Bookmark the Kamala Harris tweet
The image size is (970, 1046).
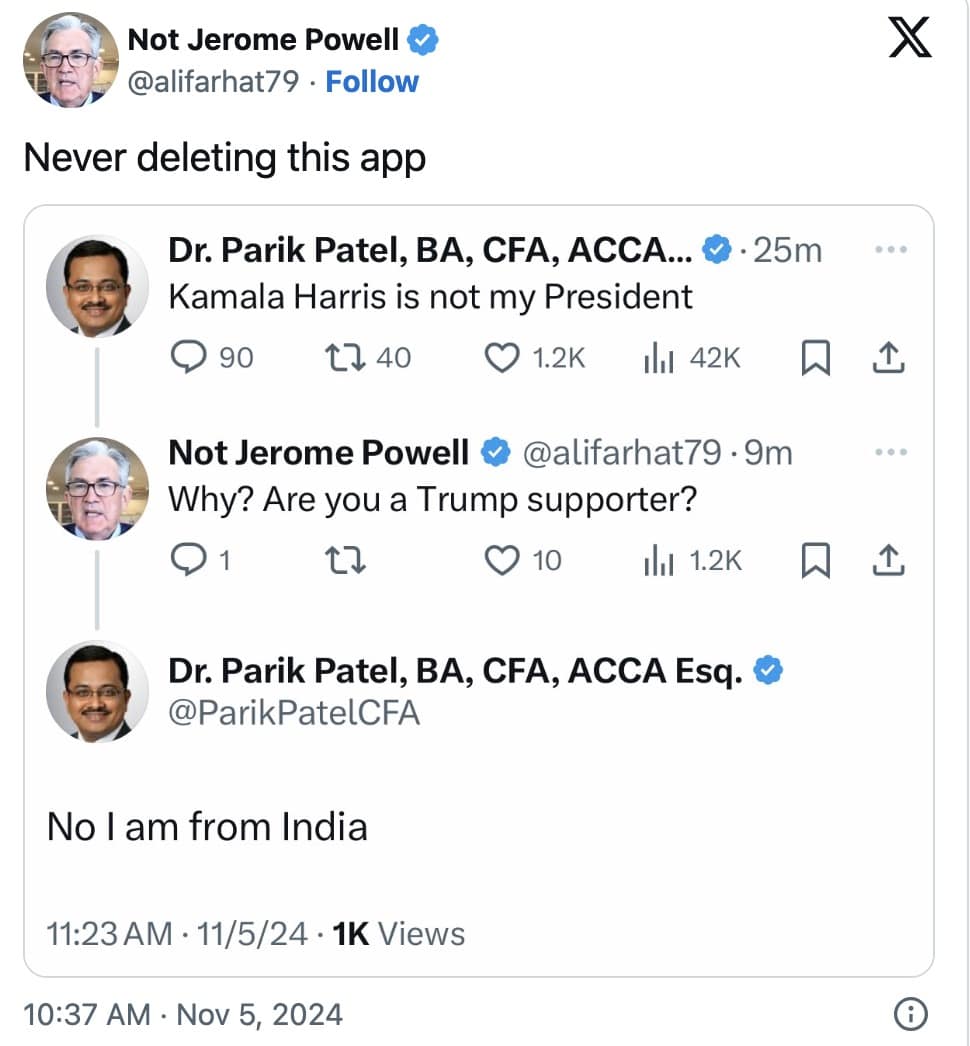816,358
